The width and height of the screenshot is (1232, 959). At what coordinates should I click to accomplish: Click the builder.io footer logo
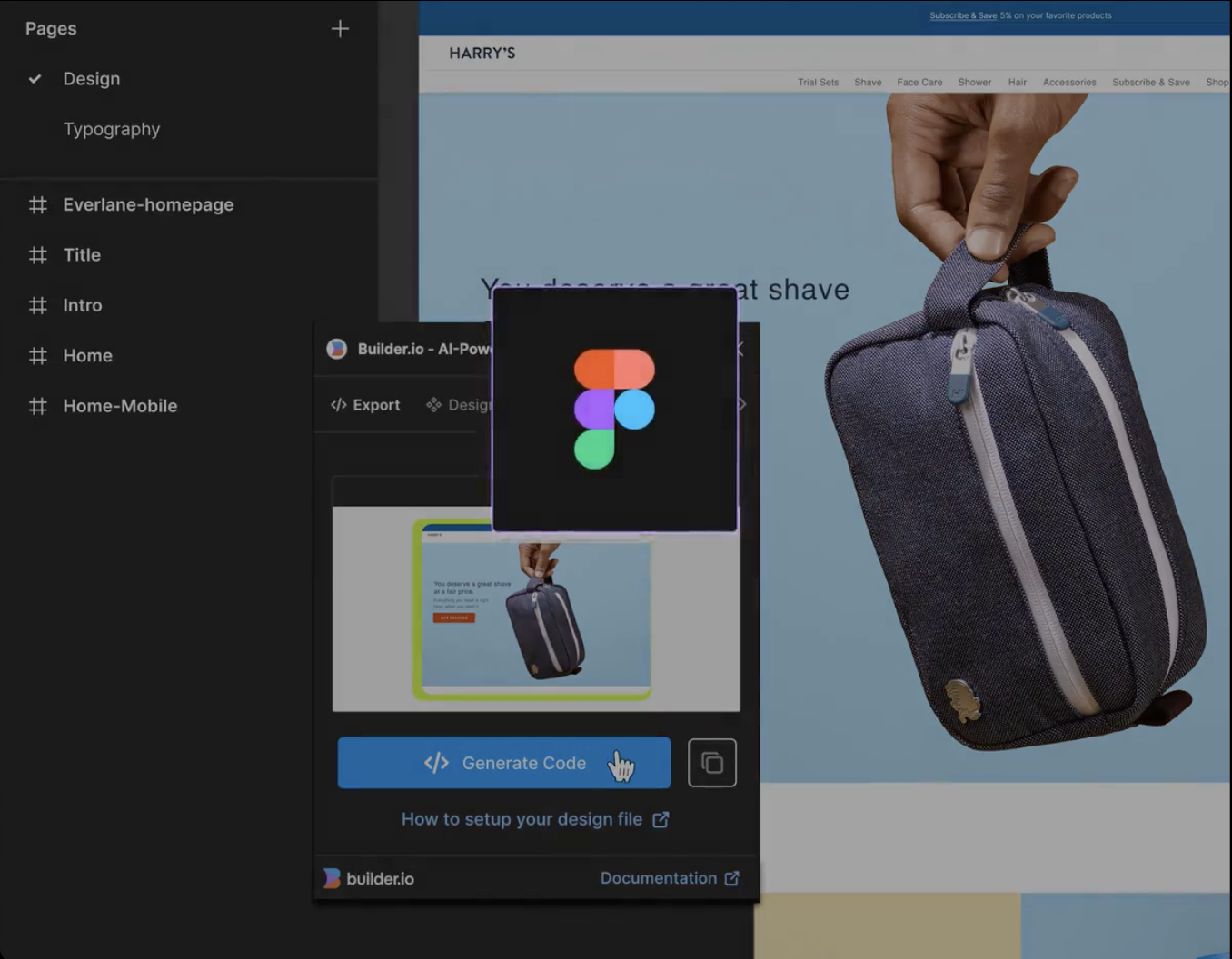369,878
